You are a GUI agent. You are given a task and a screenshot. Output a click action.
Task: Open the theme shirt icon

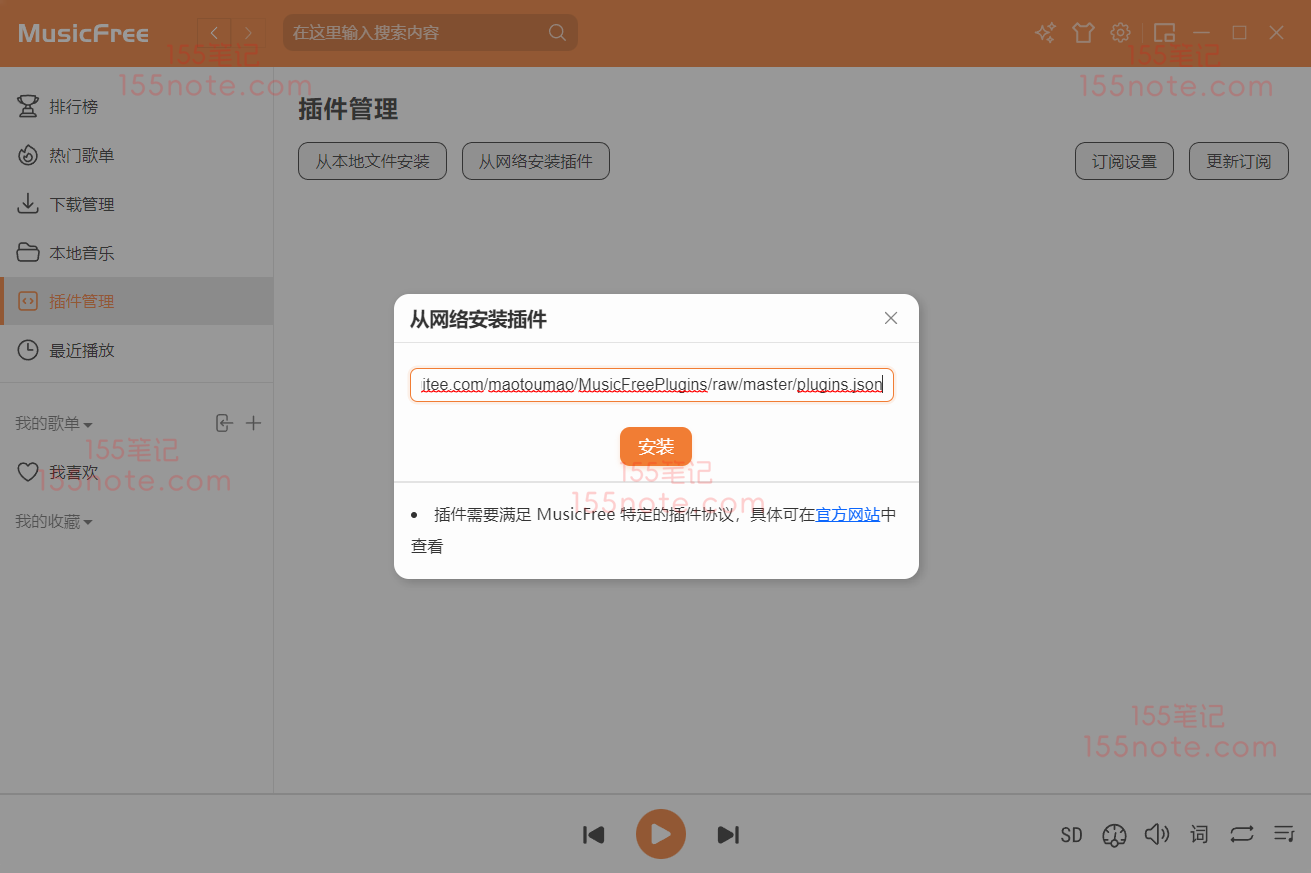pos(1083,33)
